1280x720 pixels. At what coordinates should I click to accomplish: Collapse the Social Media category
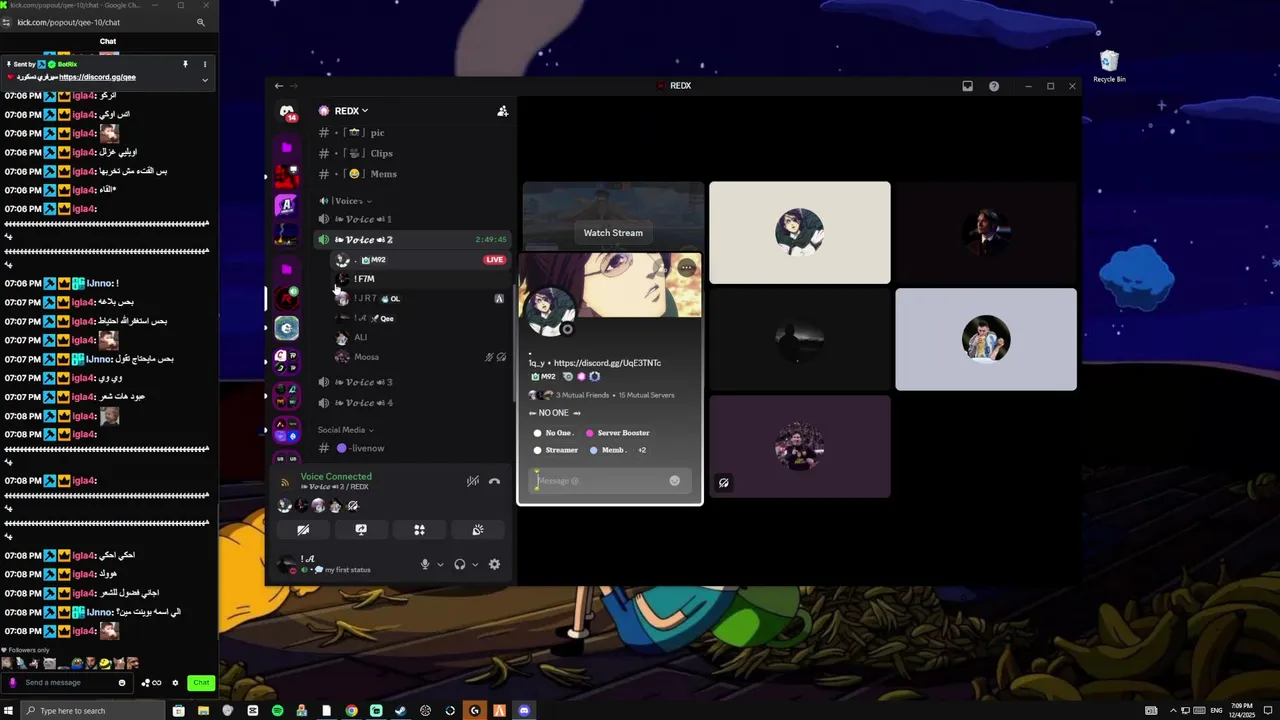click(x=345, y=430)
